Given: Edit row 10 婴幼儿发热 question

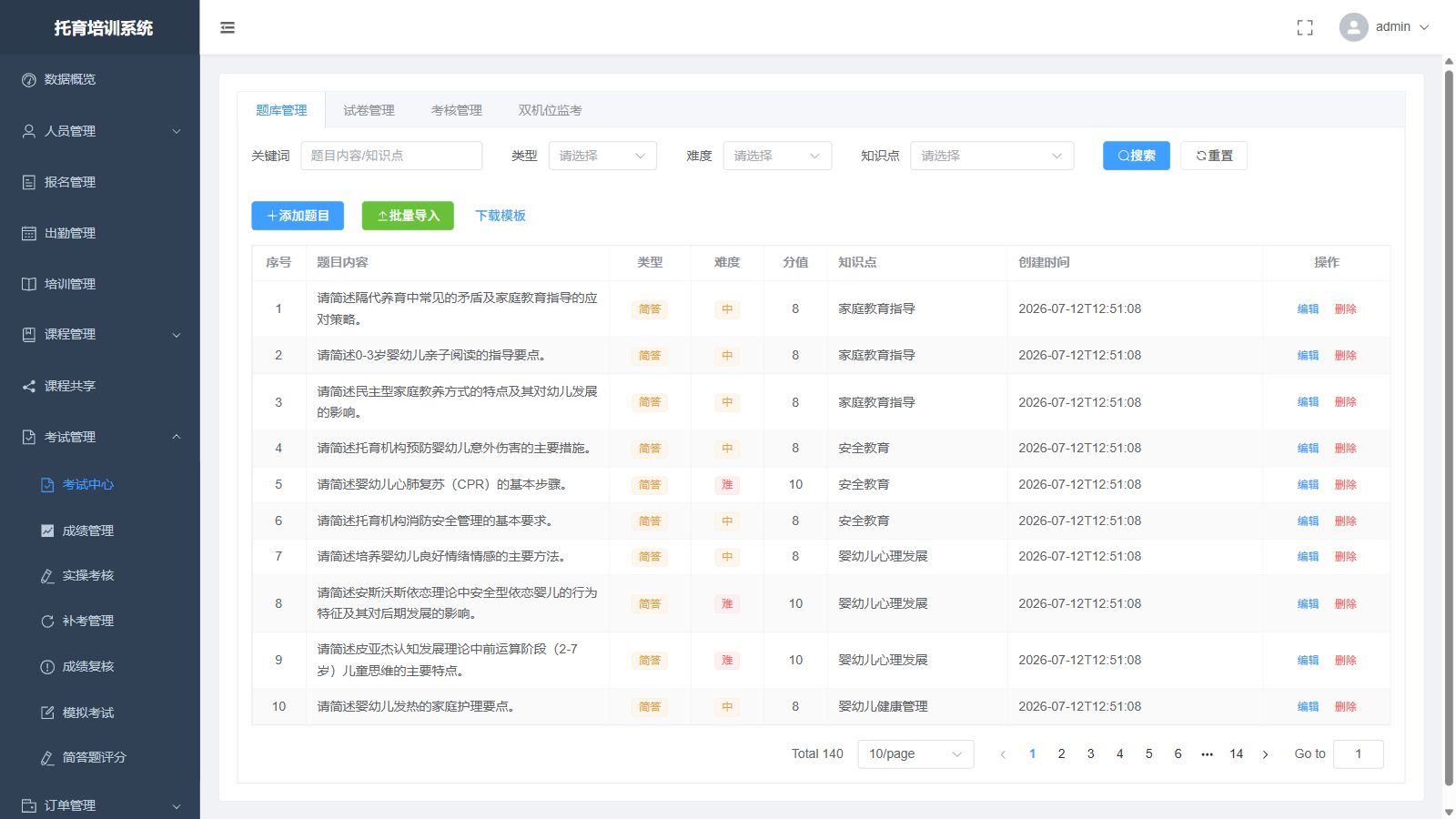Looking at the screenshot, I should pyautogui.click(x=1308, y=707).
